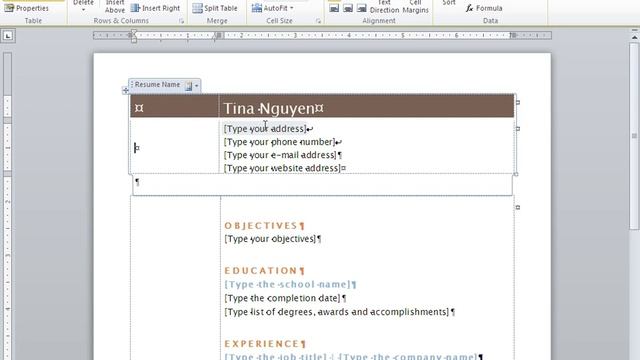Click [Type your phone number] placeholder
This screenshot has width=640, height=360.
[279, 142]
